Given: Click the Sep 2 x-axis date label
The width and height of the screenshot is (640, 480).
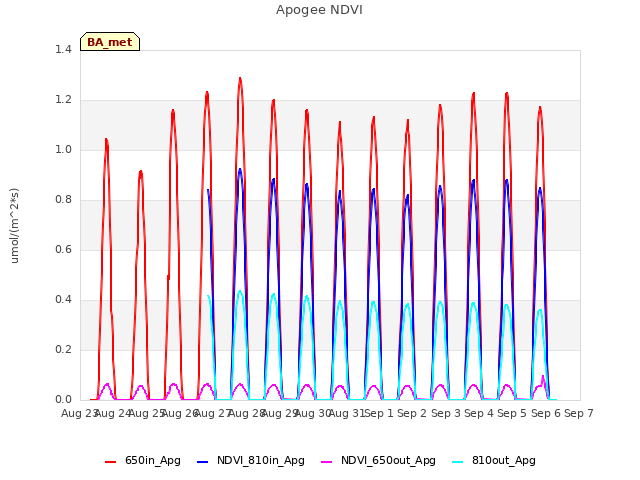Looking at the screenshot, I should (412, 413).
